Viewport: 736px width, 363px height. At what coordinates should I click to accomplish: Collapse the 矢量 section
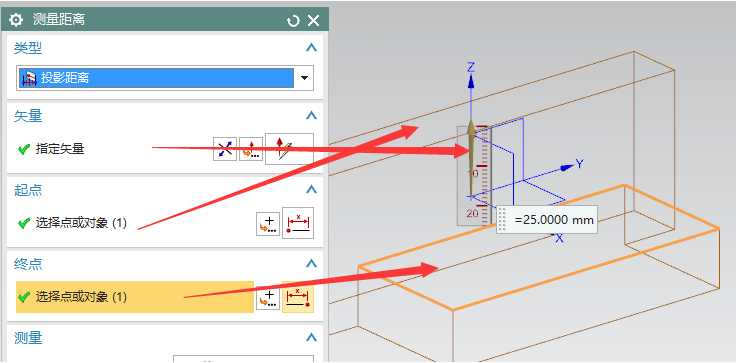(x=311, y=116)
